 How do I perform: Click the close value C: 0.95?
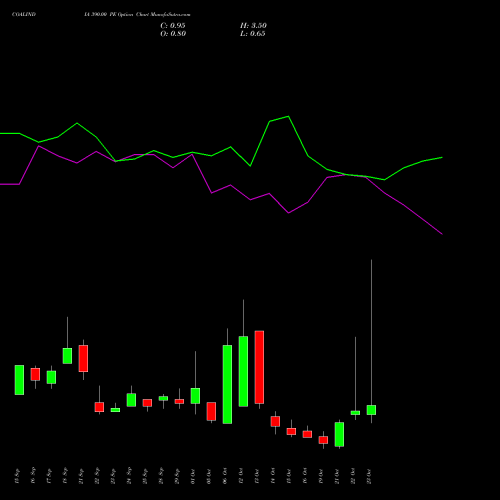(x=173, y=26)
